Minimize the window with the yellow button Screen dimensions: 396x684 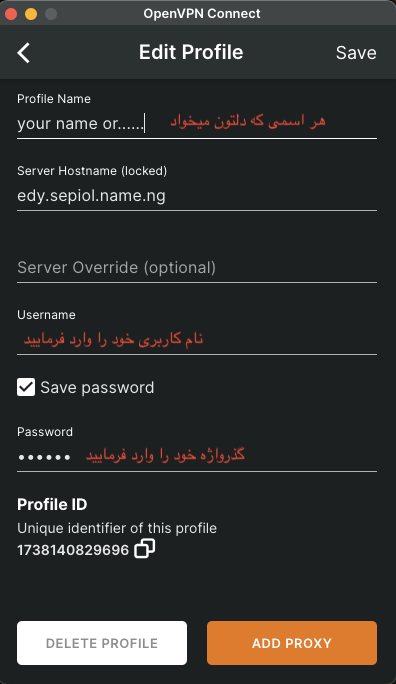coord(31,14)
